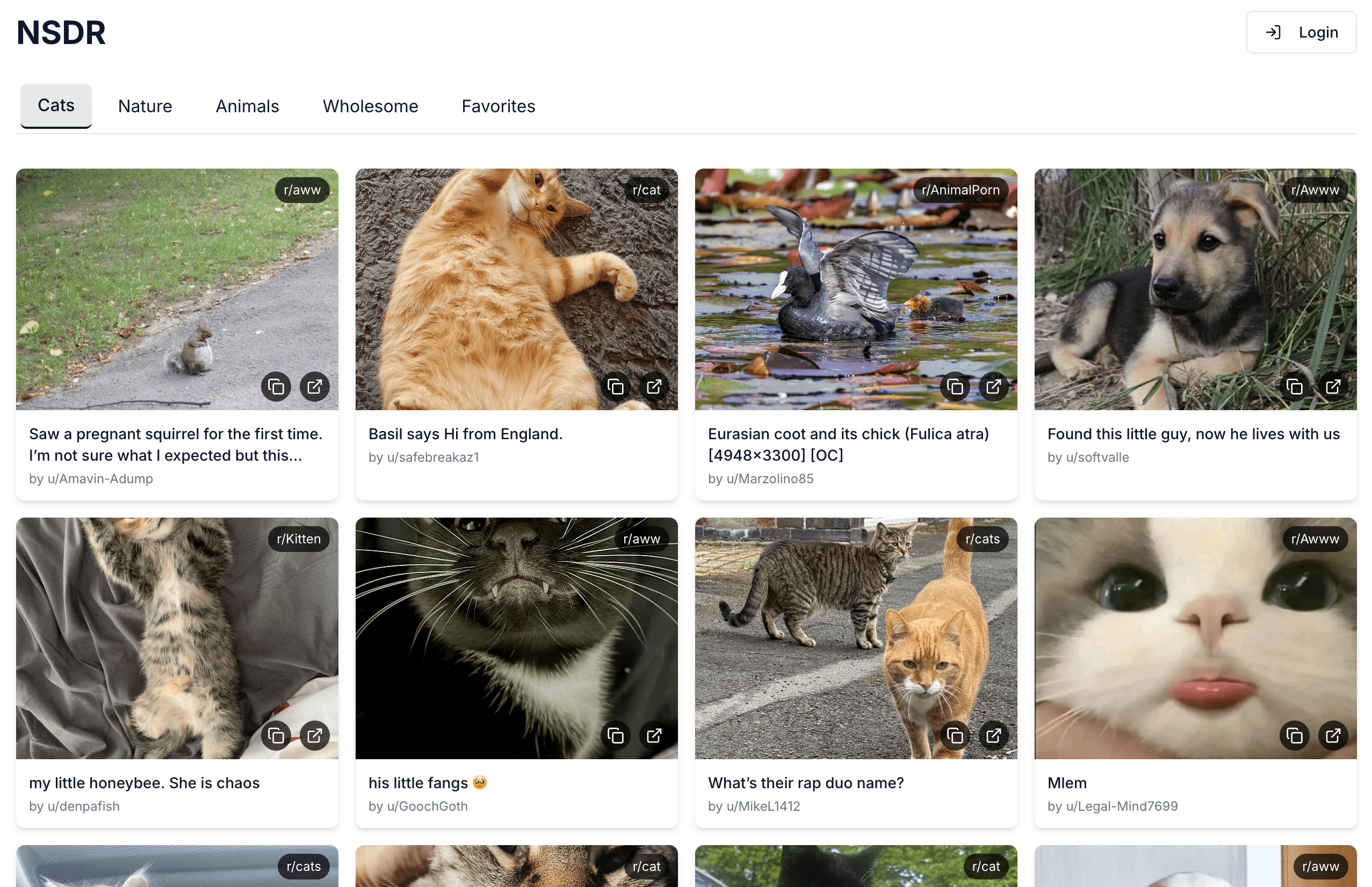Viewport: 1372px width, 887px height.
Task: Copy link on the found puppy post
Action: 1294,387
